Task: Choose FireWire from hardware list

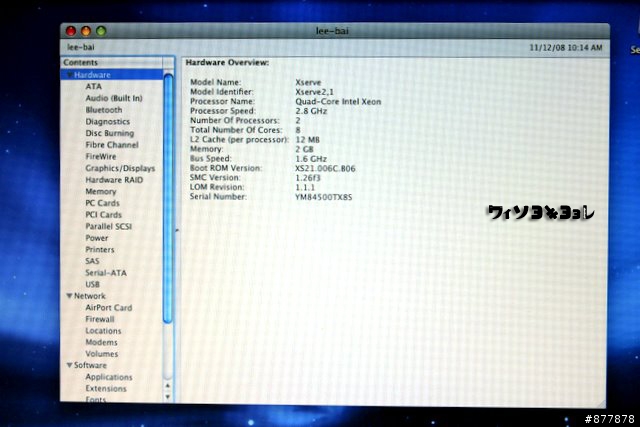Action: (x=101, y=157)
